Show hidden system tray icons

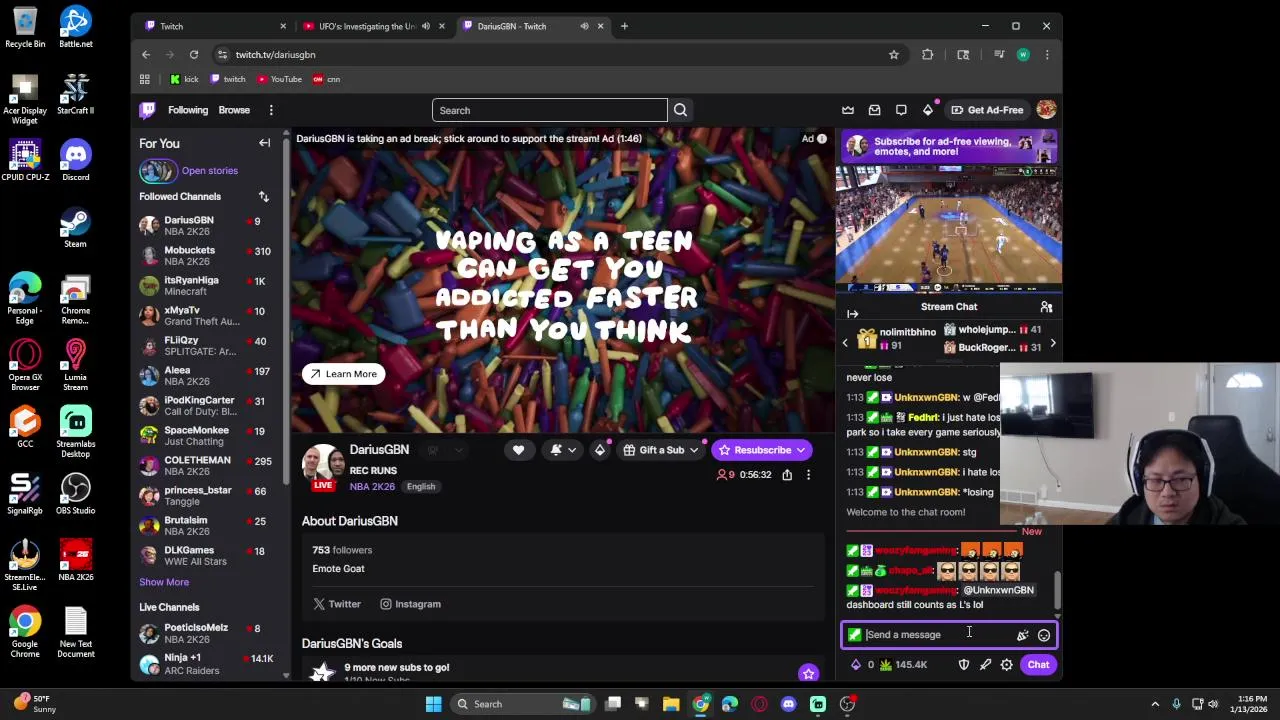[1155, 704]
